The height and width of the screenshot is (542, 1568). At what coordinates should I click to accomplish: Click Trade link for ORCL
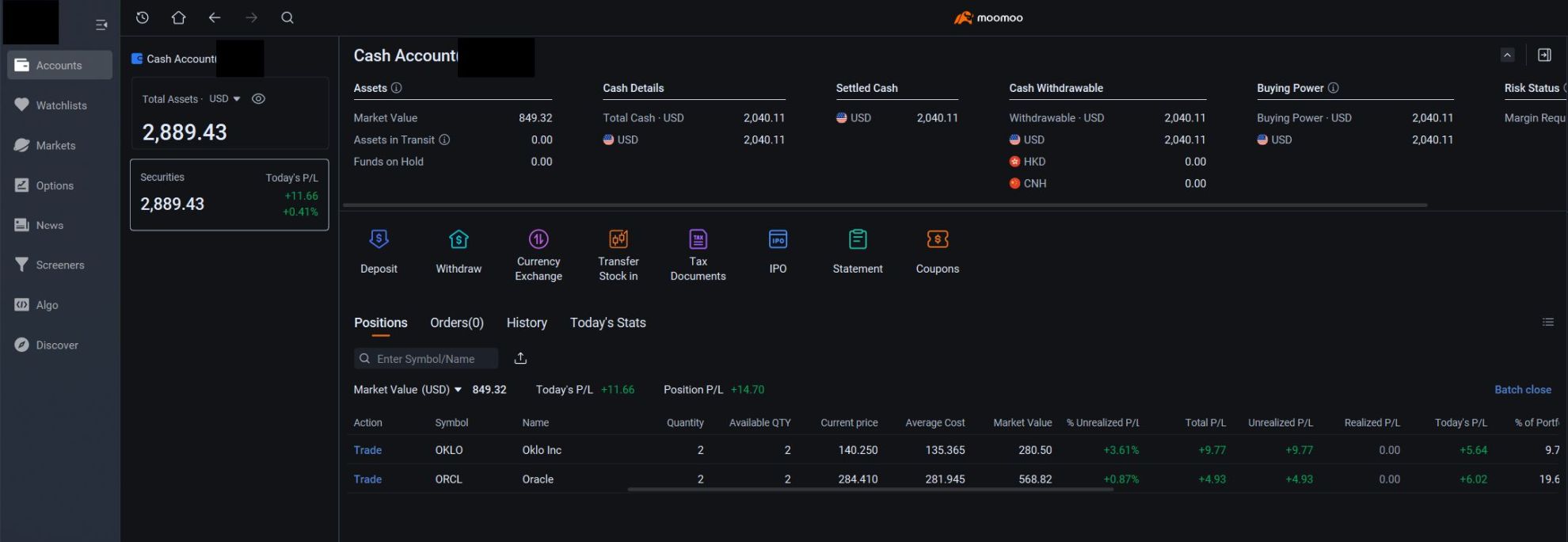pyautogui.click(x=367, y=479)
